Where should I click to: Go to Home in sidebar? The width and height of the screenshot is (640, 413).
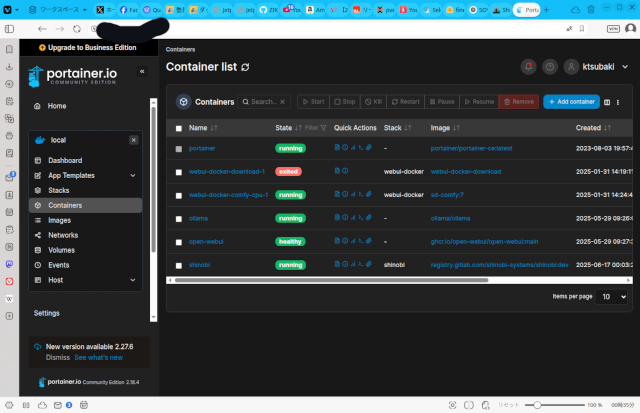pos(56,106)
